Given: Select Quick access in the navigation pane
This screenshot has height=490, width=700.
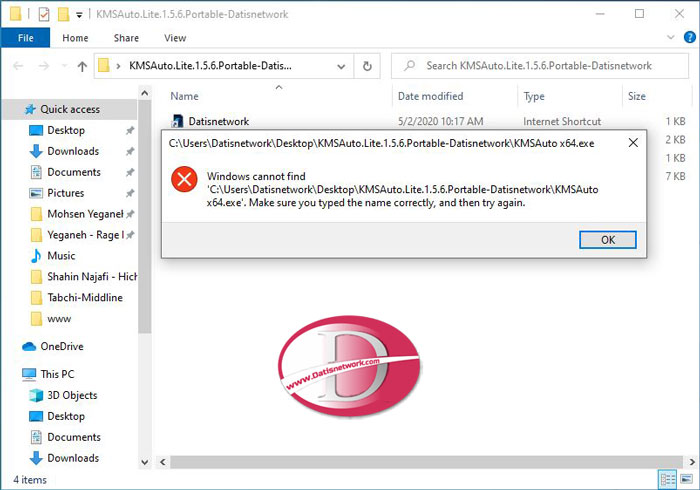Looking at the screenshot, I should point(70,109).
